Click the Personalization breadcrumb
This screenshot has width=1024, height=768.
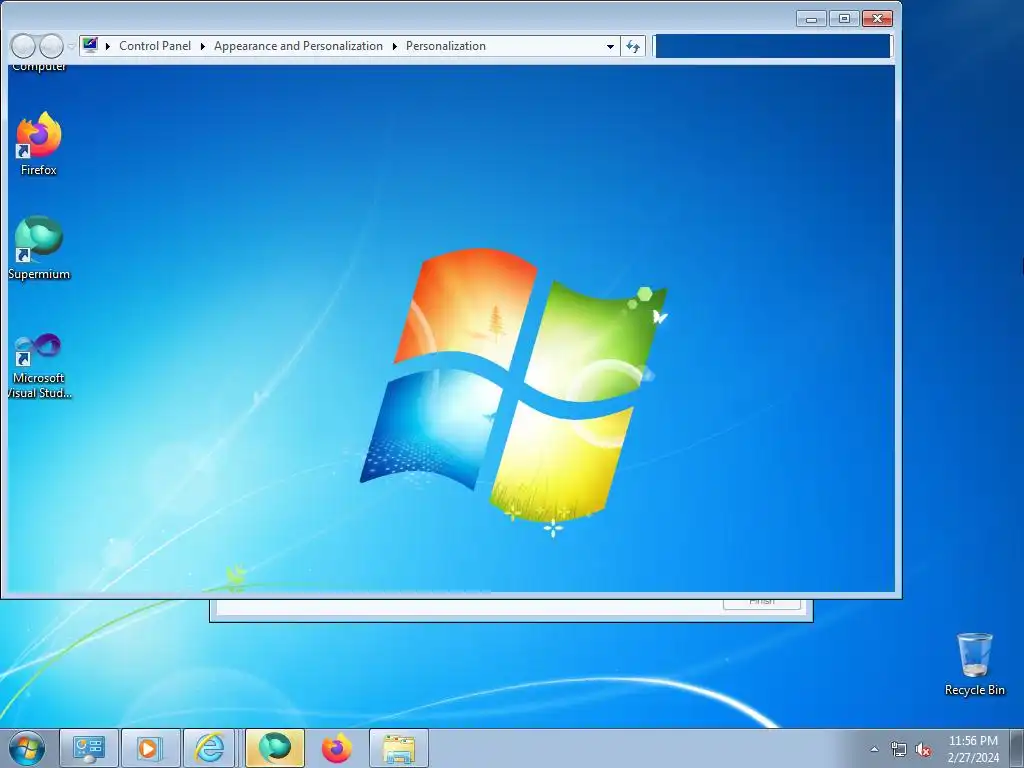tap(445, 46)
